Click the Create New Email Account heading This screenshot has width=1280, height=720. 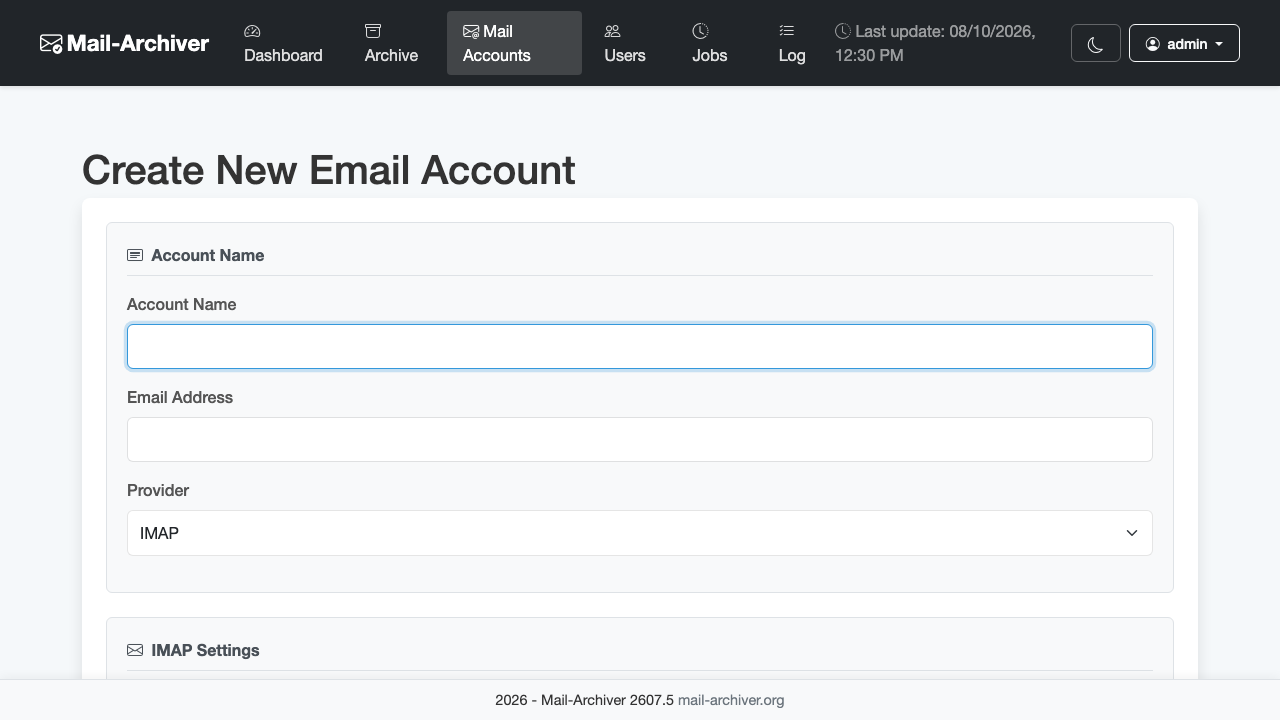click(328, 170)
